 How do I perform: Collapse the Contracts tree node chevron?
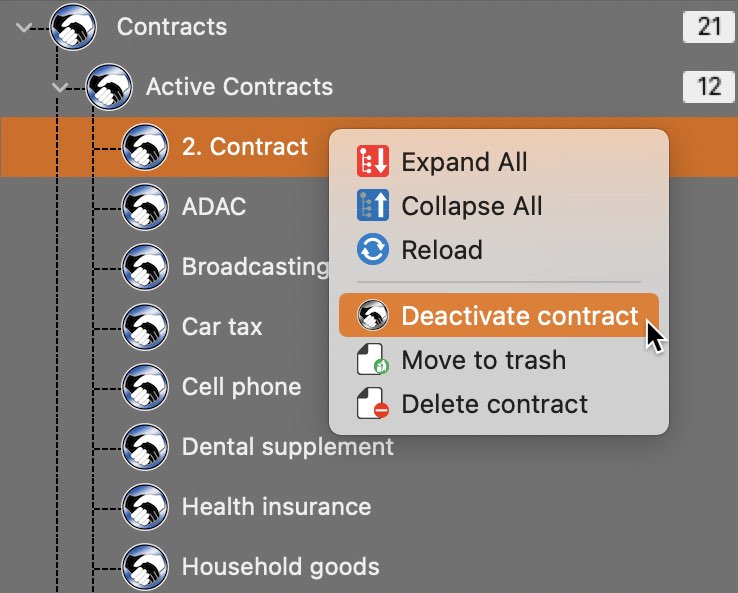24,27
